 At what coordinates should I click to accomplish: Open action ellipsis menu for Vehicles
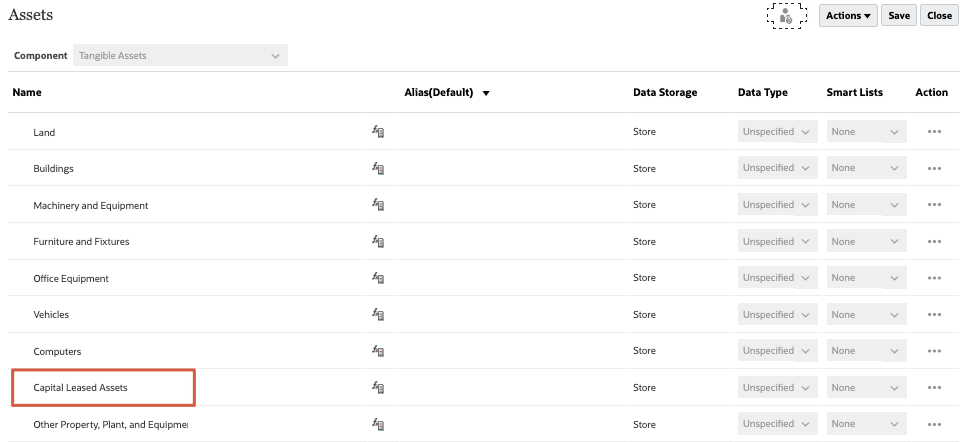[x=934, y=315]
